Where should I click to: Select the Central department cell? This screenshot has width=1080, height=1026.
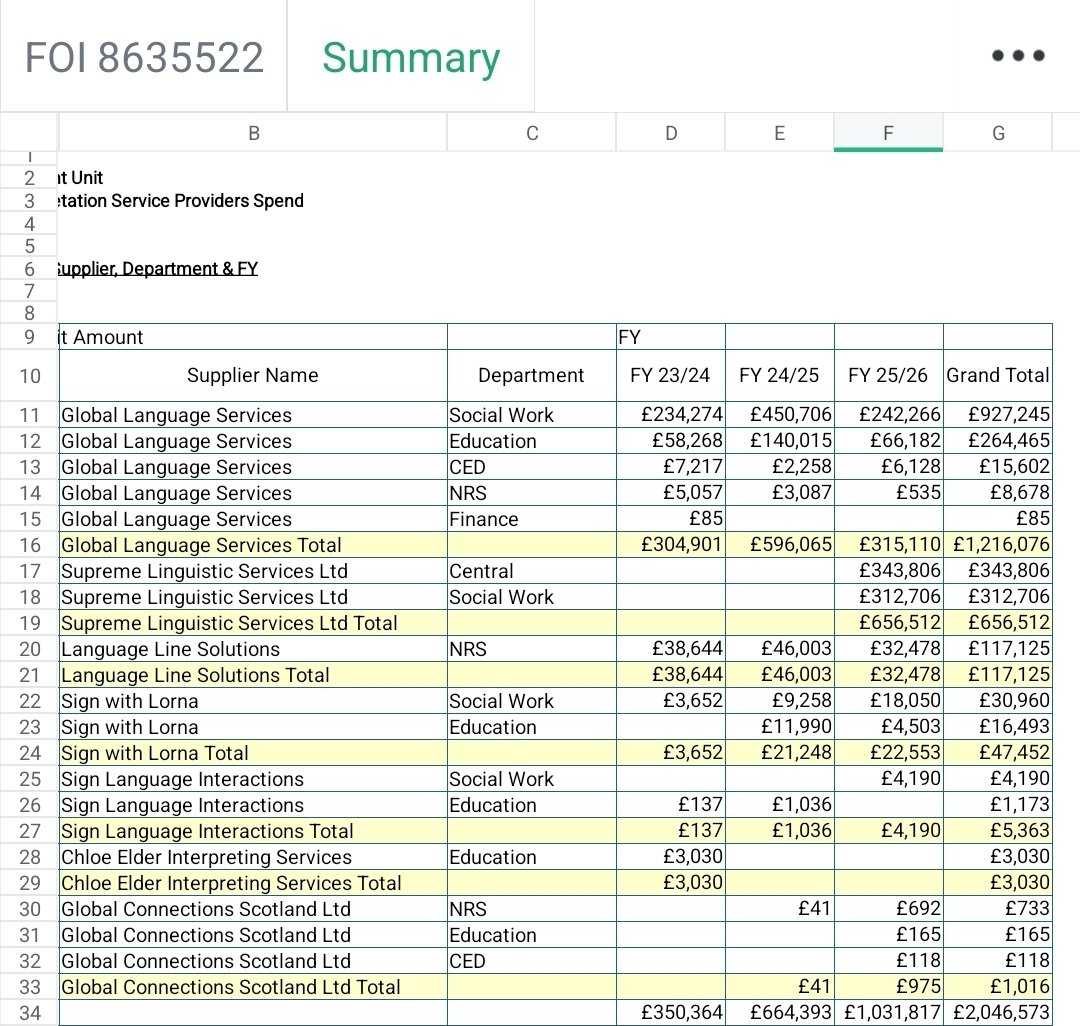pyautogui.click(x=532, y=571)
